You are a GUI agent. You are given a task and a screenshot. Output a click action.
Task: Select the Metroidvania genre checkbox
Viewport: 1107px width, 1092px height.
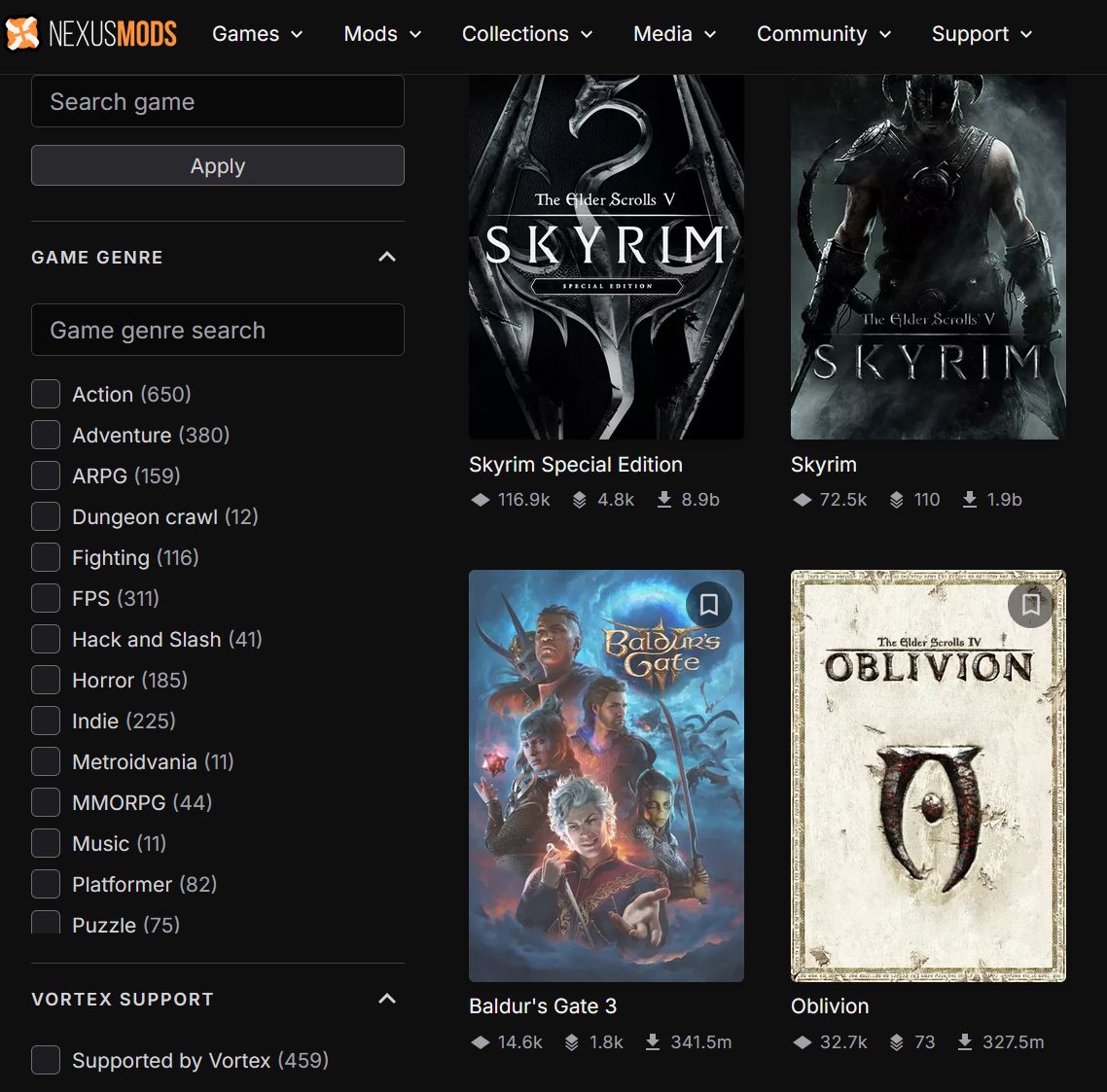[x=46, y=761]
